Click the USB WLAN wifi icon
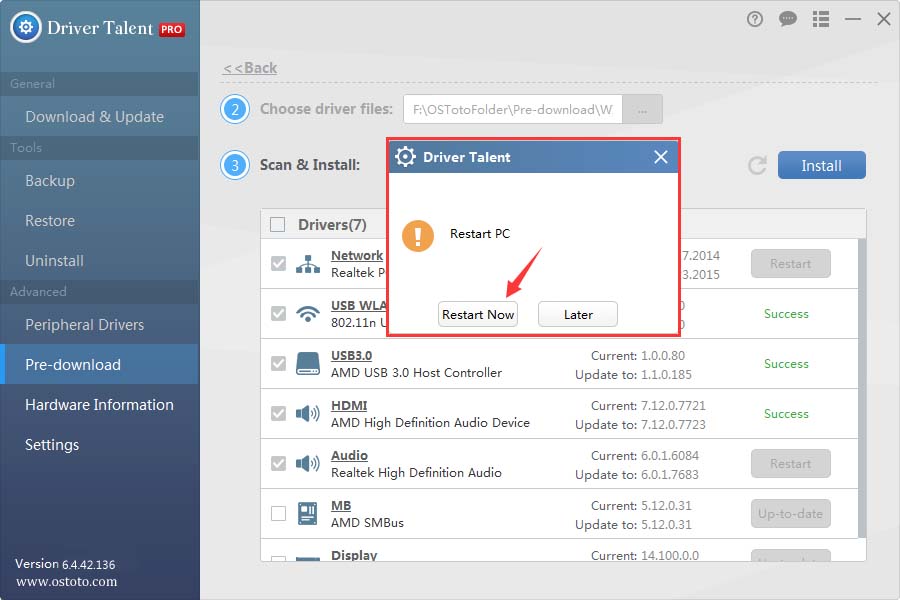Image resolution: width=900 pixels, height=600 pixels. (x=308, y=313)
